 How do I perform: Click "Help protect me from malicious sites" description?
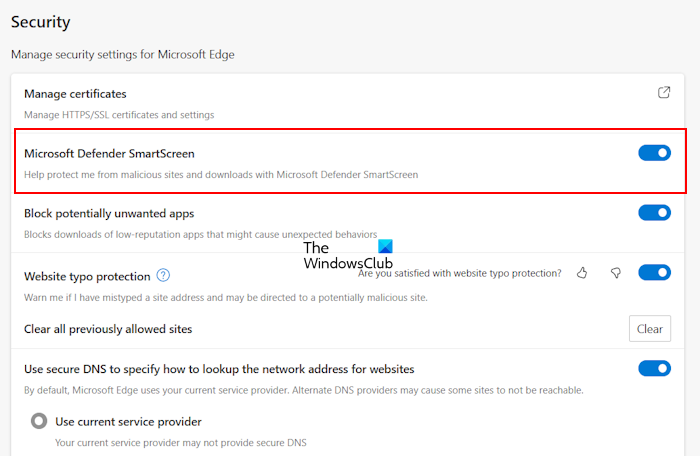pos(221,175)
